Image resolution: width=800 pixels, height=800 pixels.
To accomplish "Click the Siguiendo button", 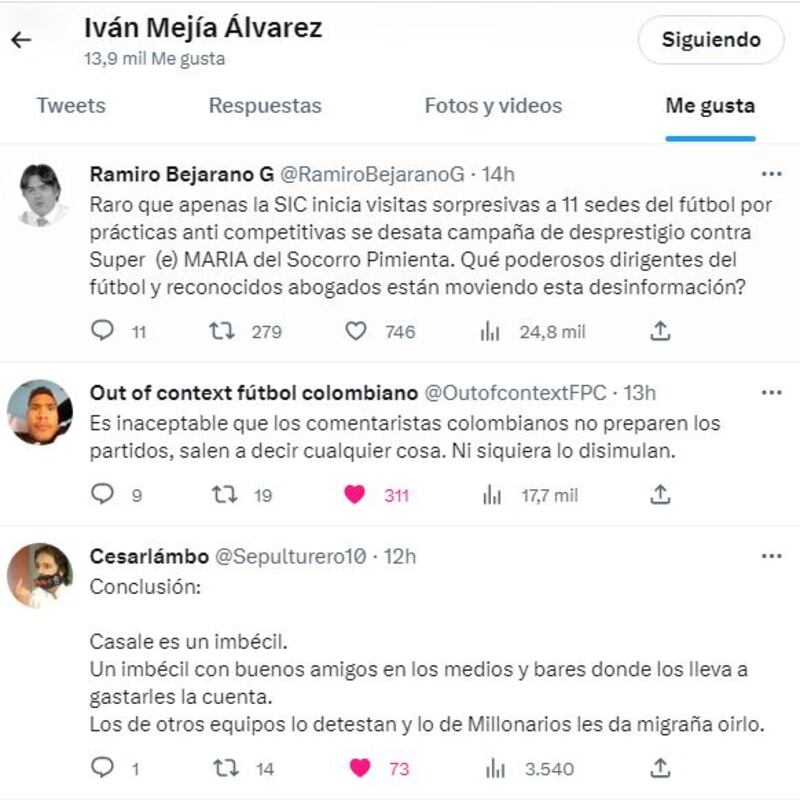I will coord(711,40).
